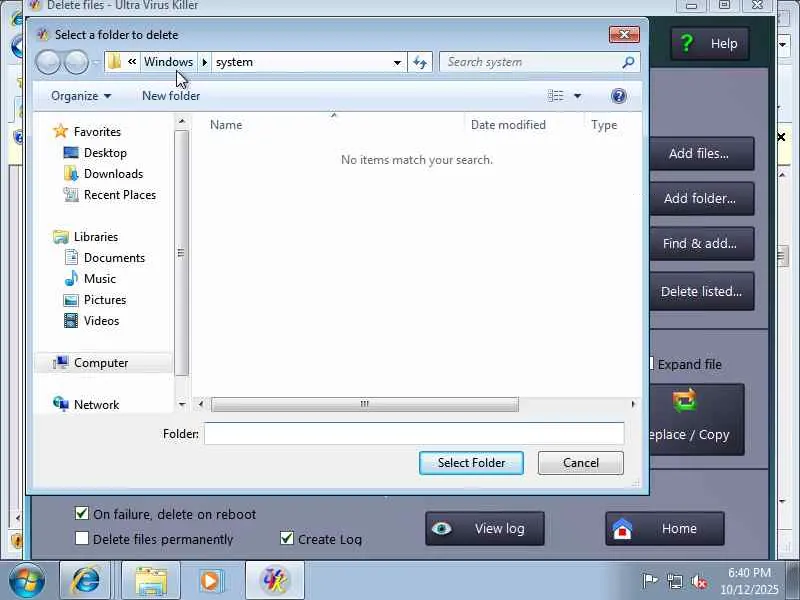Cancel the folder selection dialog

click(x=581, y=463)
